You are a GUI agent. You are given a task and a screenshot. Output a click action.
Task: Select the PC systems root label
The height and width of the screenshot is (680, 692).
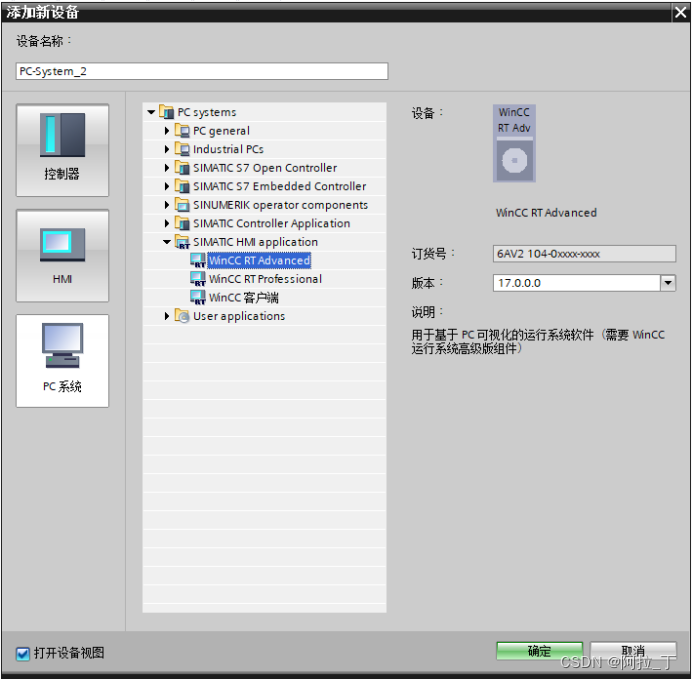point(207,112)
